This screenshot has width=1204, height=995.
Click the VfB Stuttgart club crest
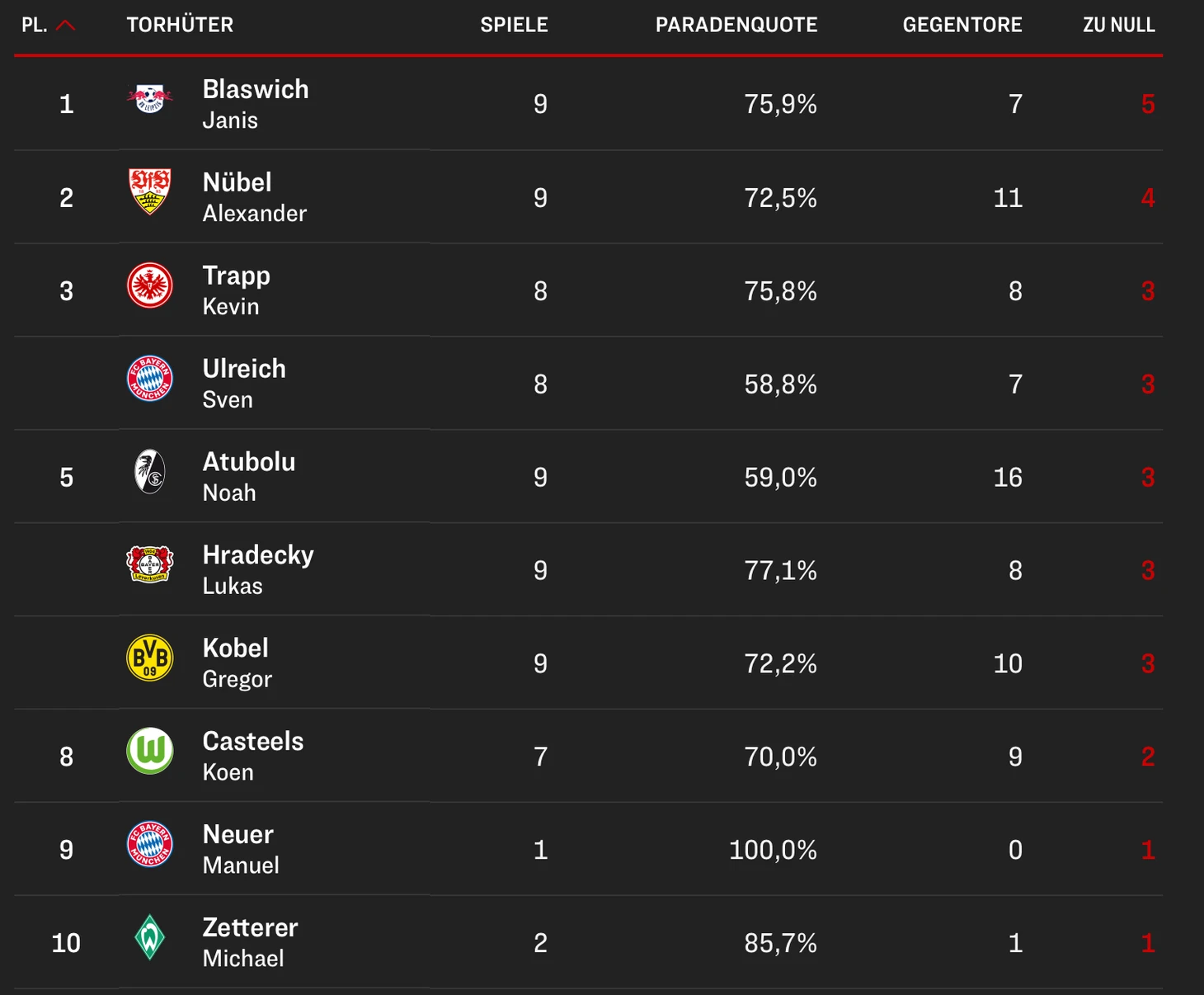(x=149, y=191)
